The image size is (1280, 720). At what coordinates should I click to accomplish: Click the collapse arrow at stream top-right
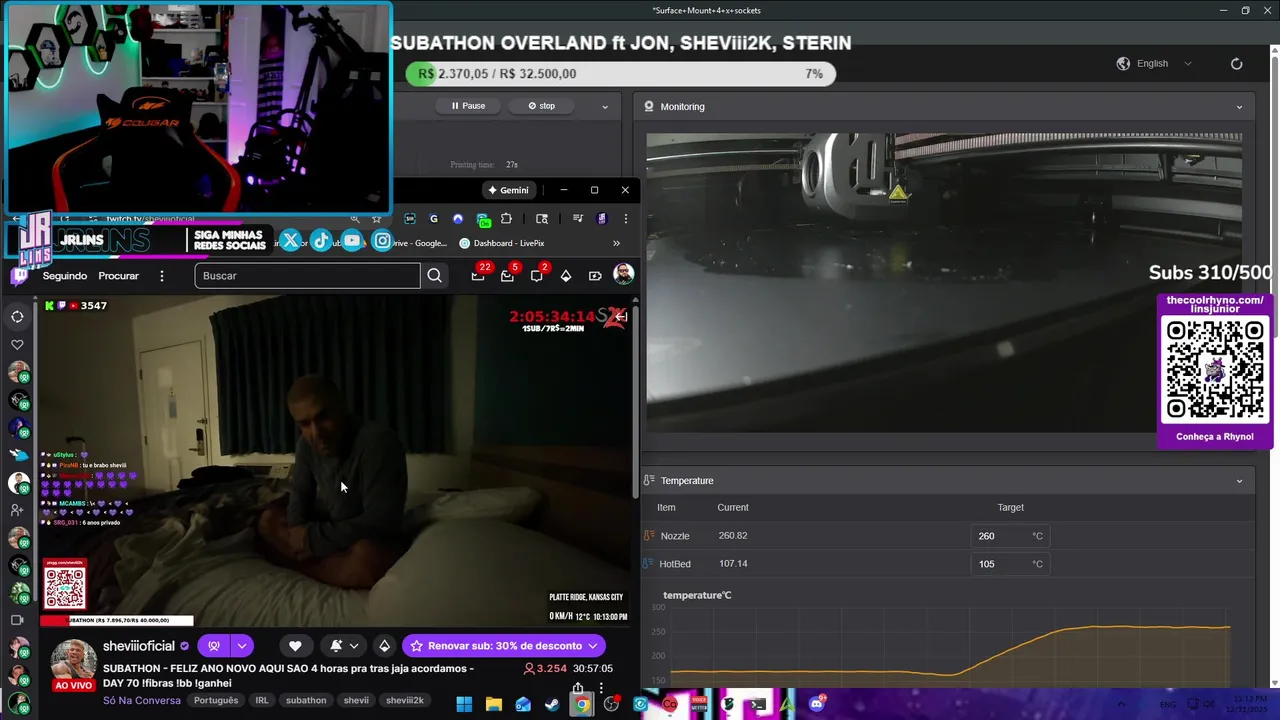[x=620, y=316]
